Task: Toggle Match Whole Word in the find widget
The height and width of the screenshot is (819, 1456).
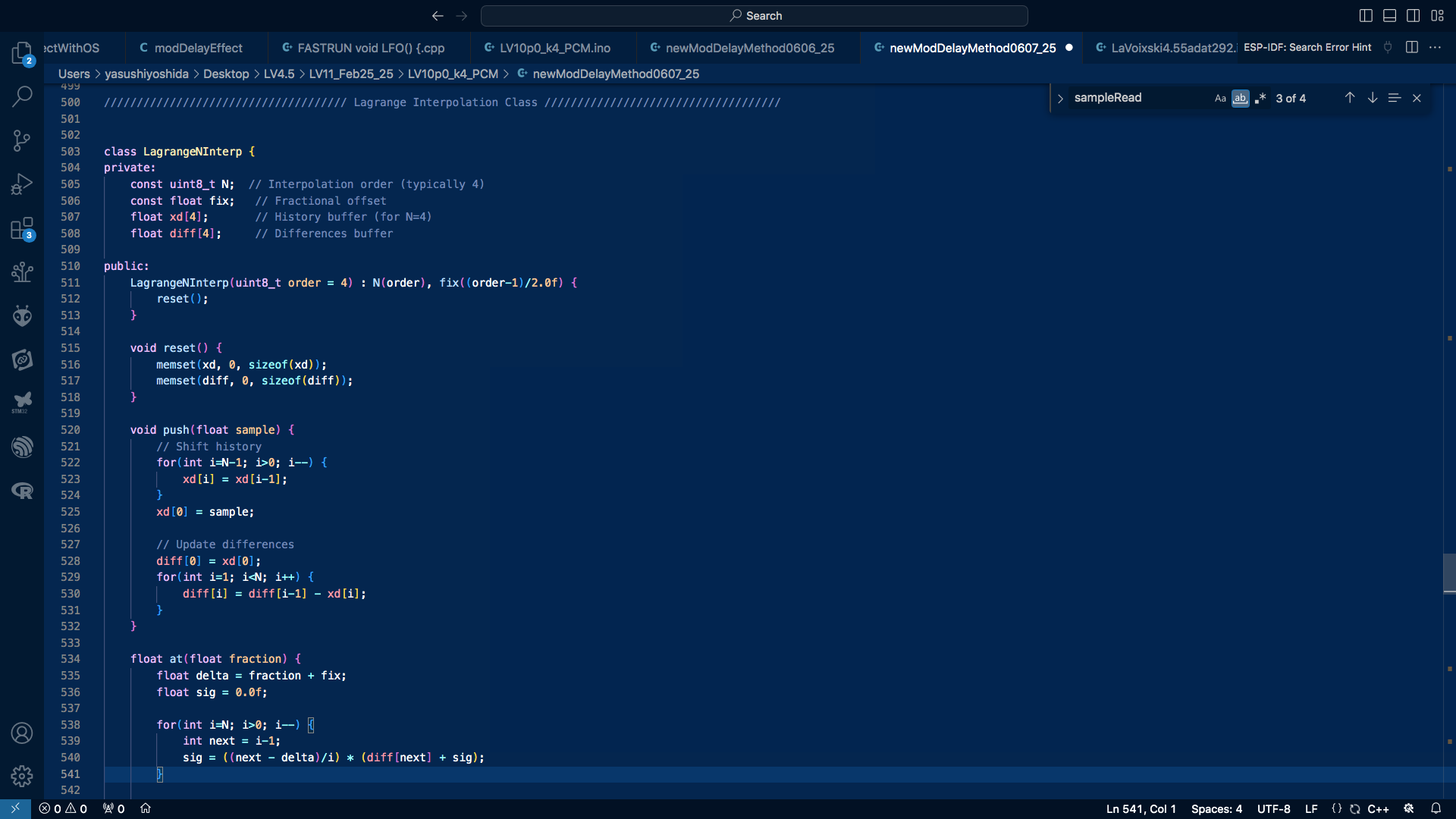Action: [1240, 99]
